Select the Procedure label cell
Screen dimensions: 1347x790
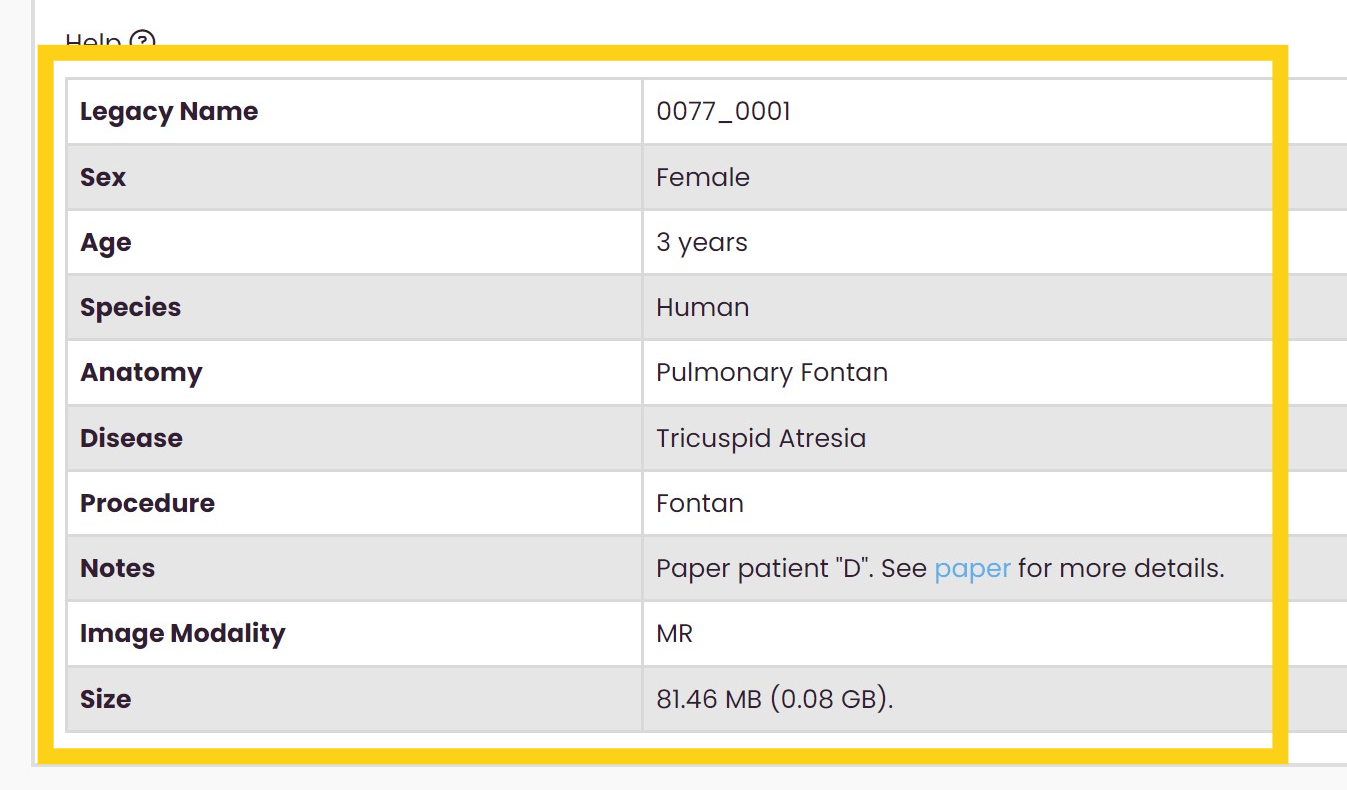pyautogui.click(x=147, y=503)
